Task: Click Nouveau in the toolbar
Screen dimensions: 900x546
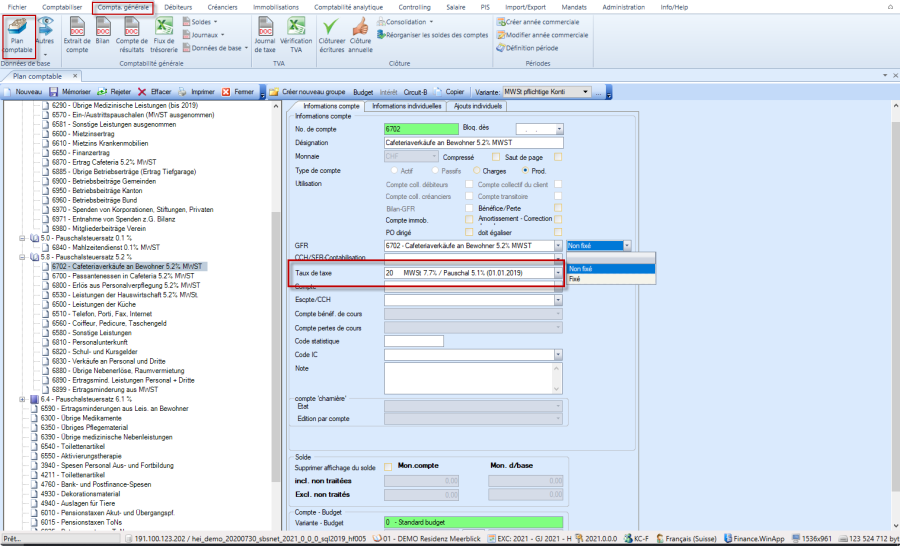Action: tap(23, 92)
